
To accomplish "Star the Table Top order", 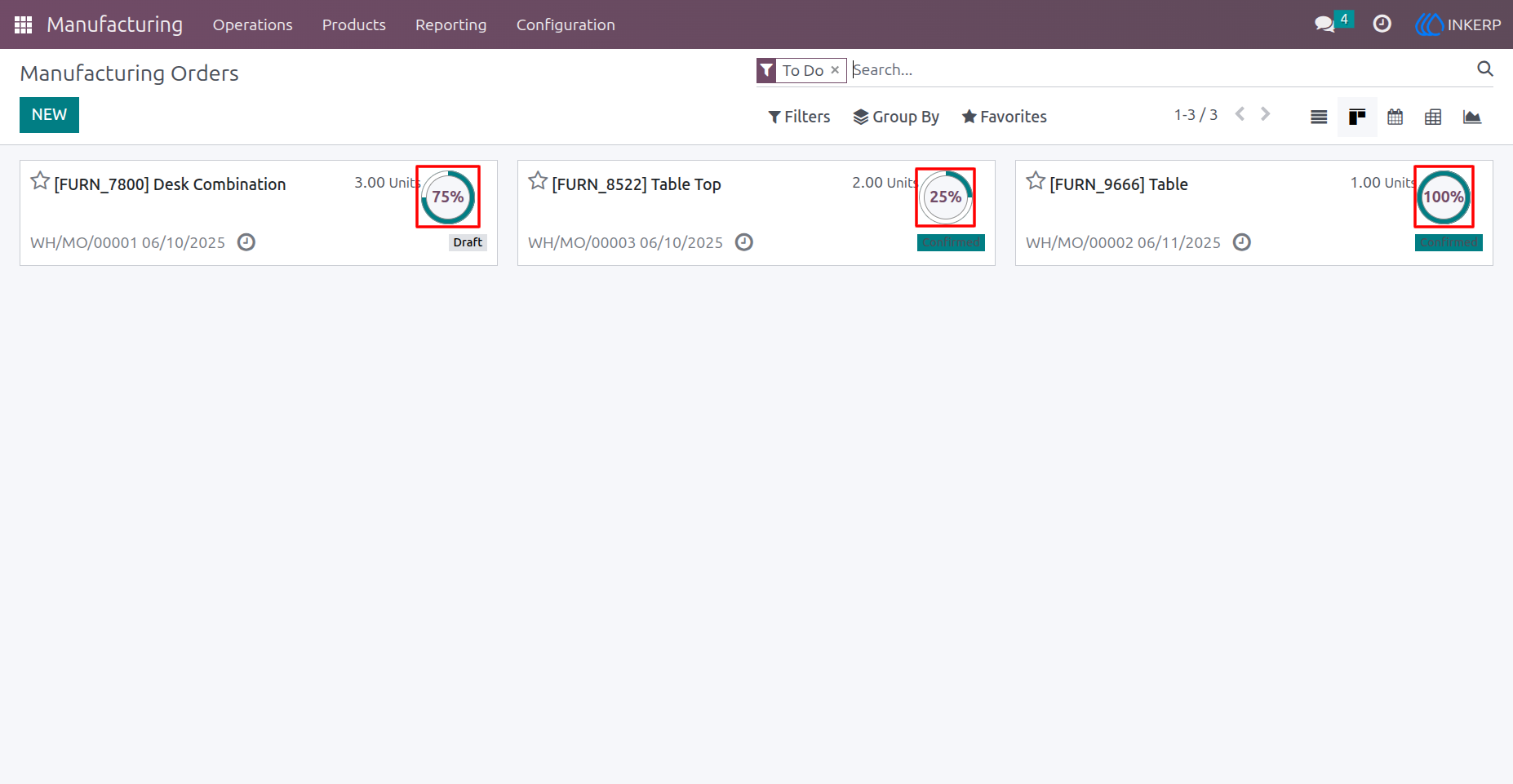I will tap(538, 181).
